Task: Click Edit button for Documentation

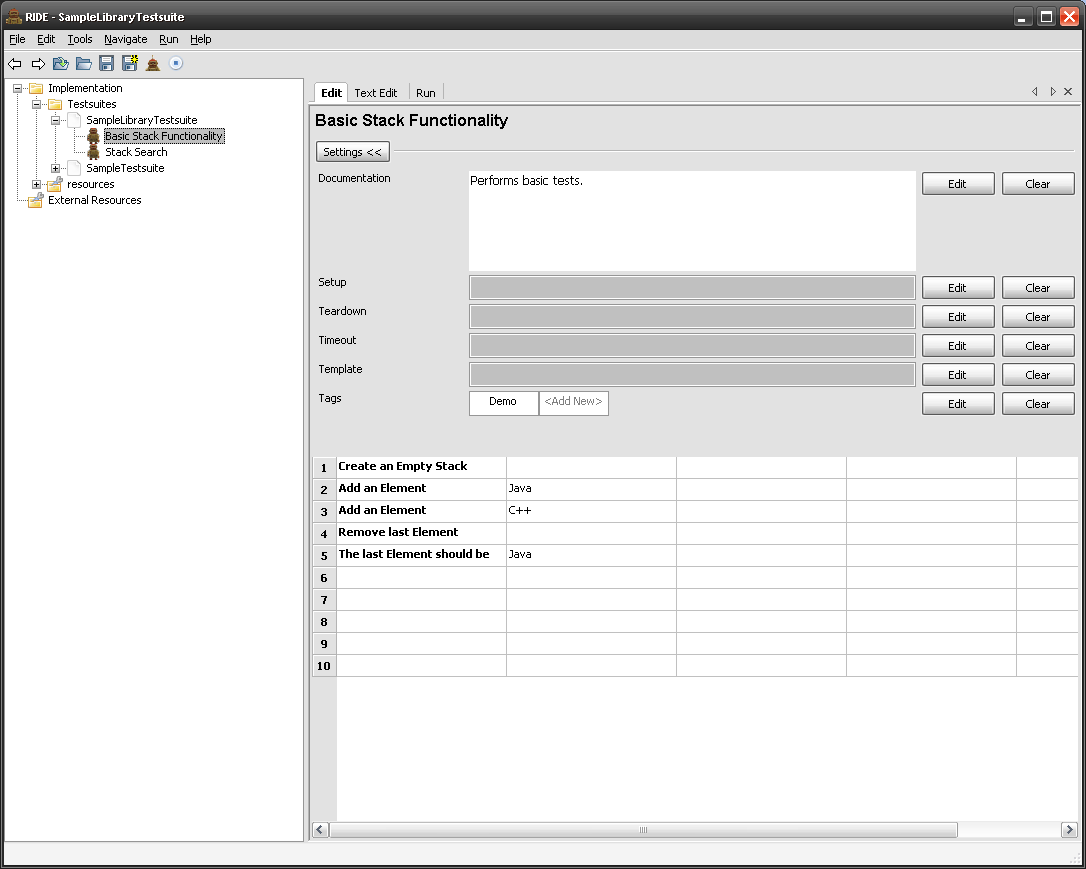Action: 957,184
